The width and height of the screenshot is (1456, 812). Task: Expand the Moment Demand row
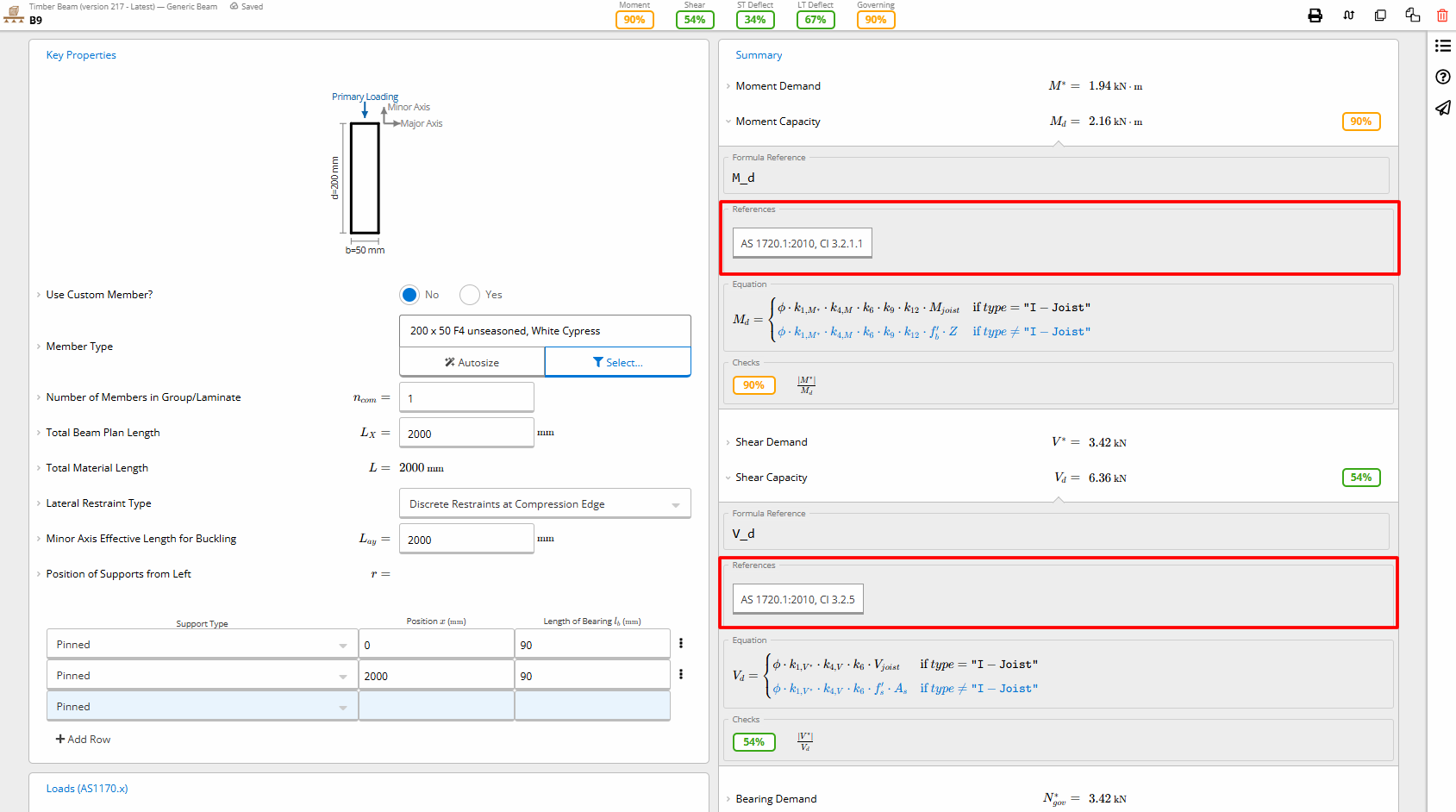point(728,86)
